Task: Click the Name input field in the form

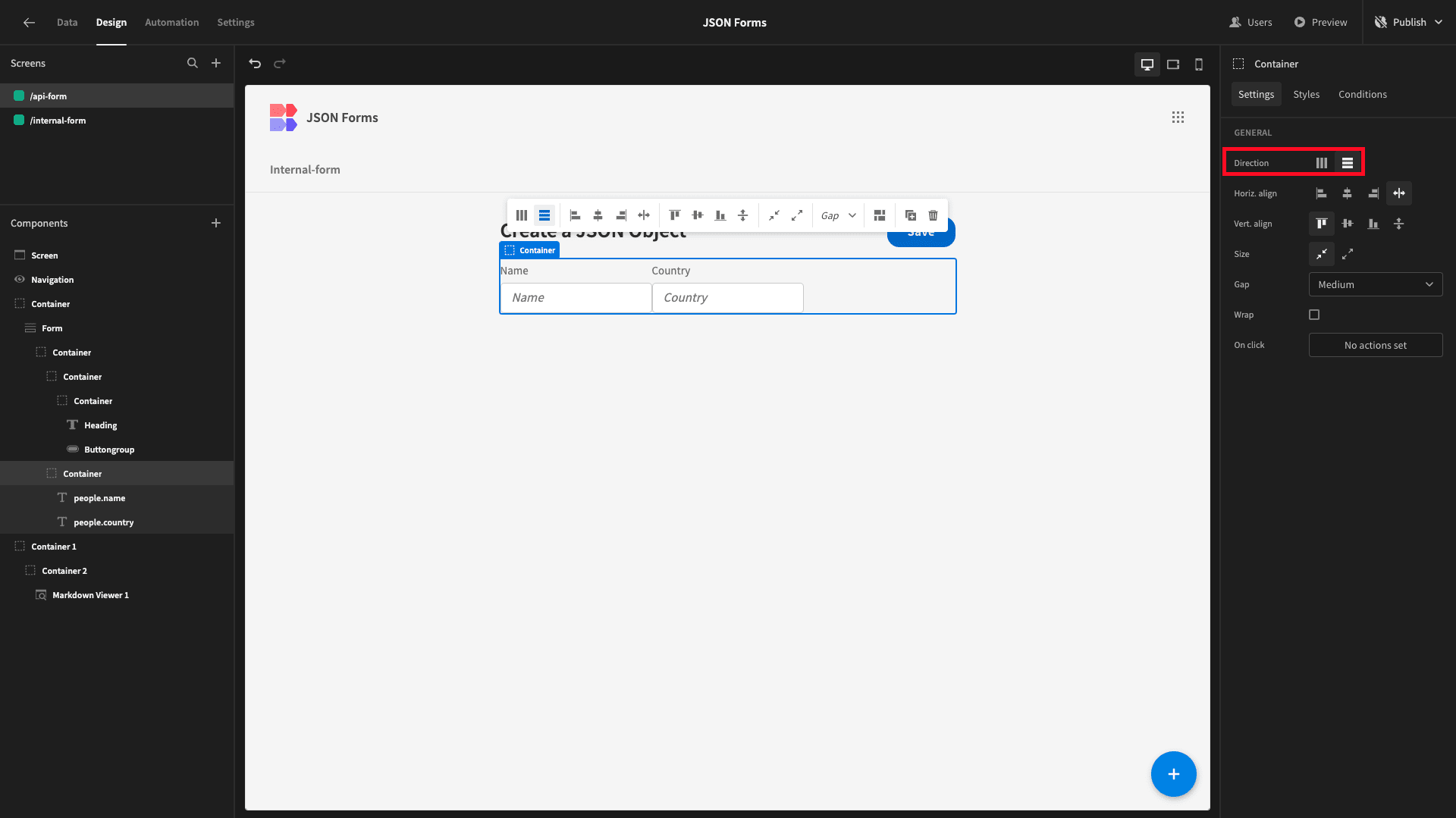Action: click(576, 297)
